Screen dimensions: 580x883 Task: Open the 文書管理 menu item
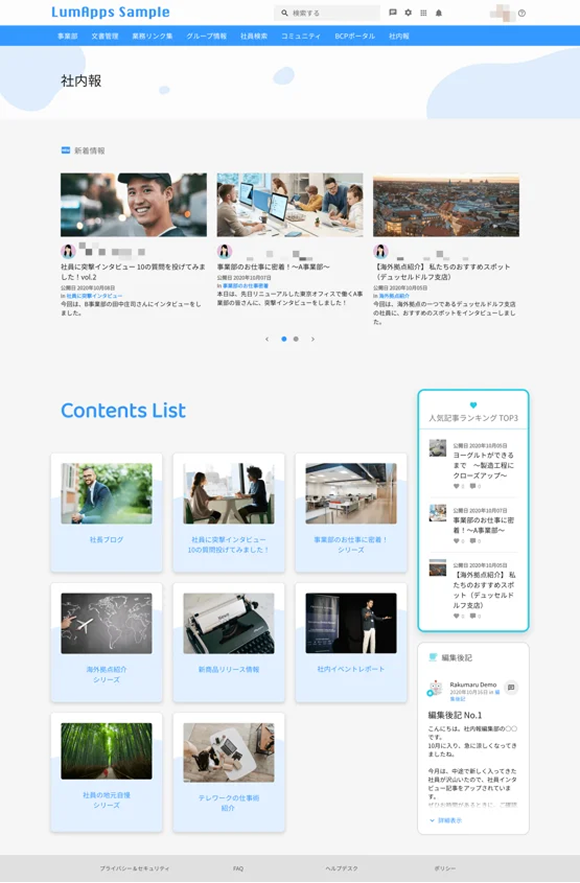pos(105,36)
